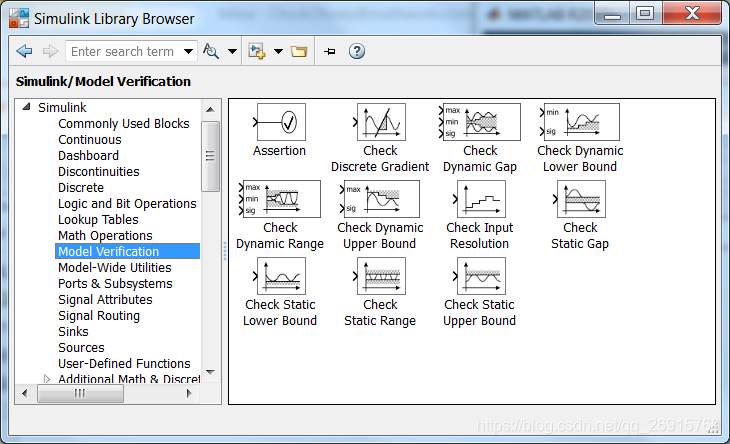Open the search options dropdown arrow
730x444 pixels.
tap(232, 51)
